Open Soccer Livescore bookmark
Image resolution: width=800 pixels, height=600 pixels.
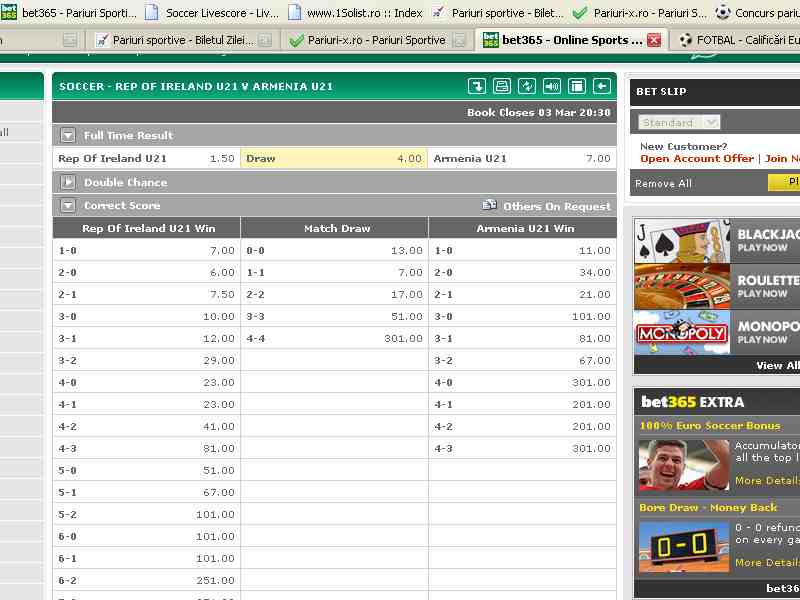click(x=213, y=12)
